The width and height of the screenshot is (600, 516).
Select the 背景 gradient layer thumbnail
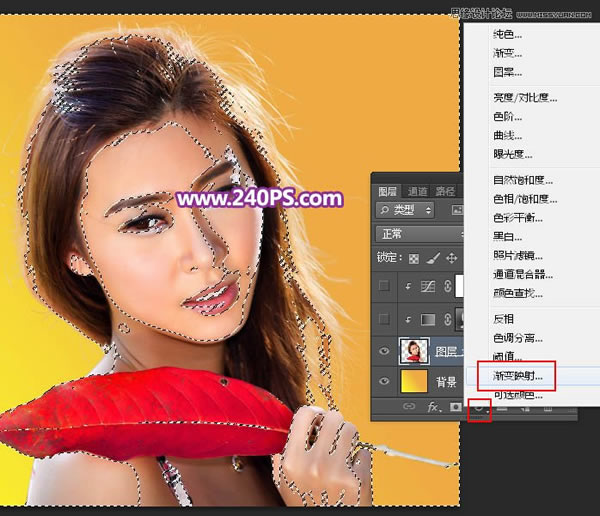tap(414, 381)
